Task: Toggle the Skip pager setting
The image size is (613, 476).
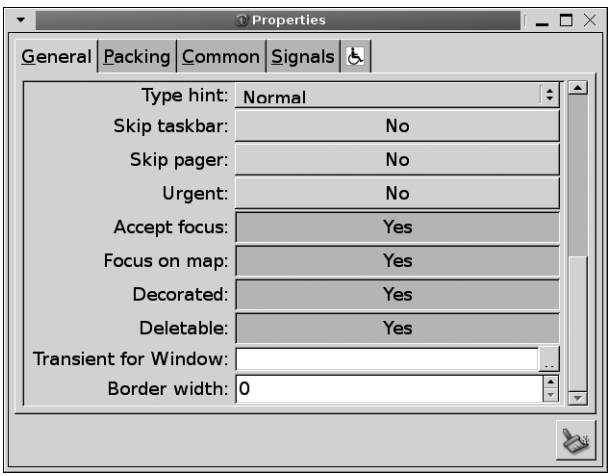Action: (397, 160)
